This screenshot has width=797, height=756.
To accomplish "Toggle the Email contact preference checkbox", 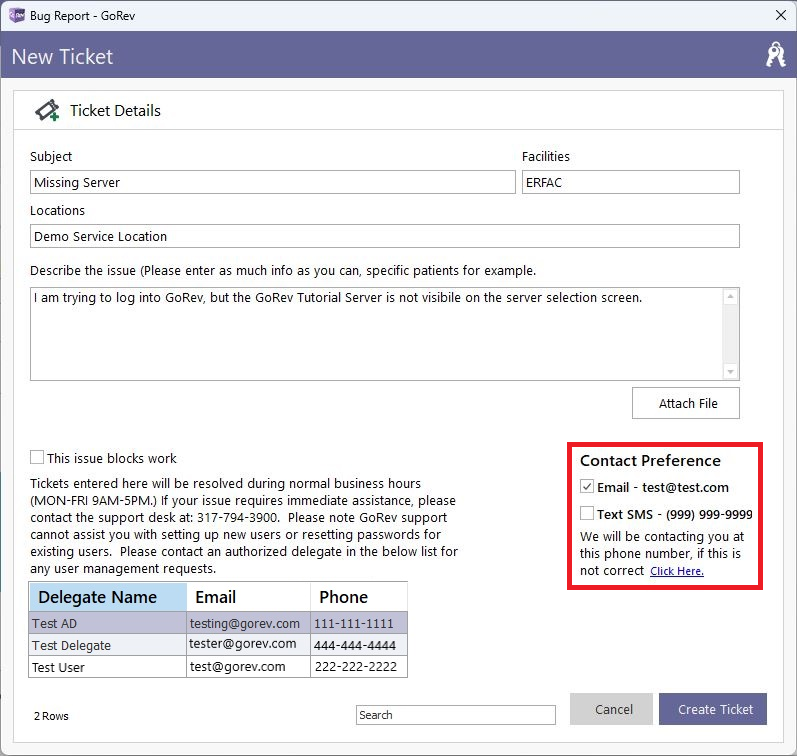I will [587, 486].
